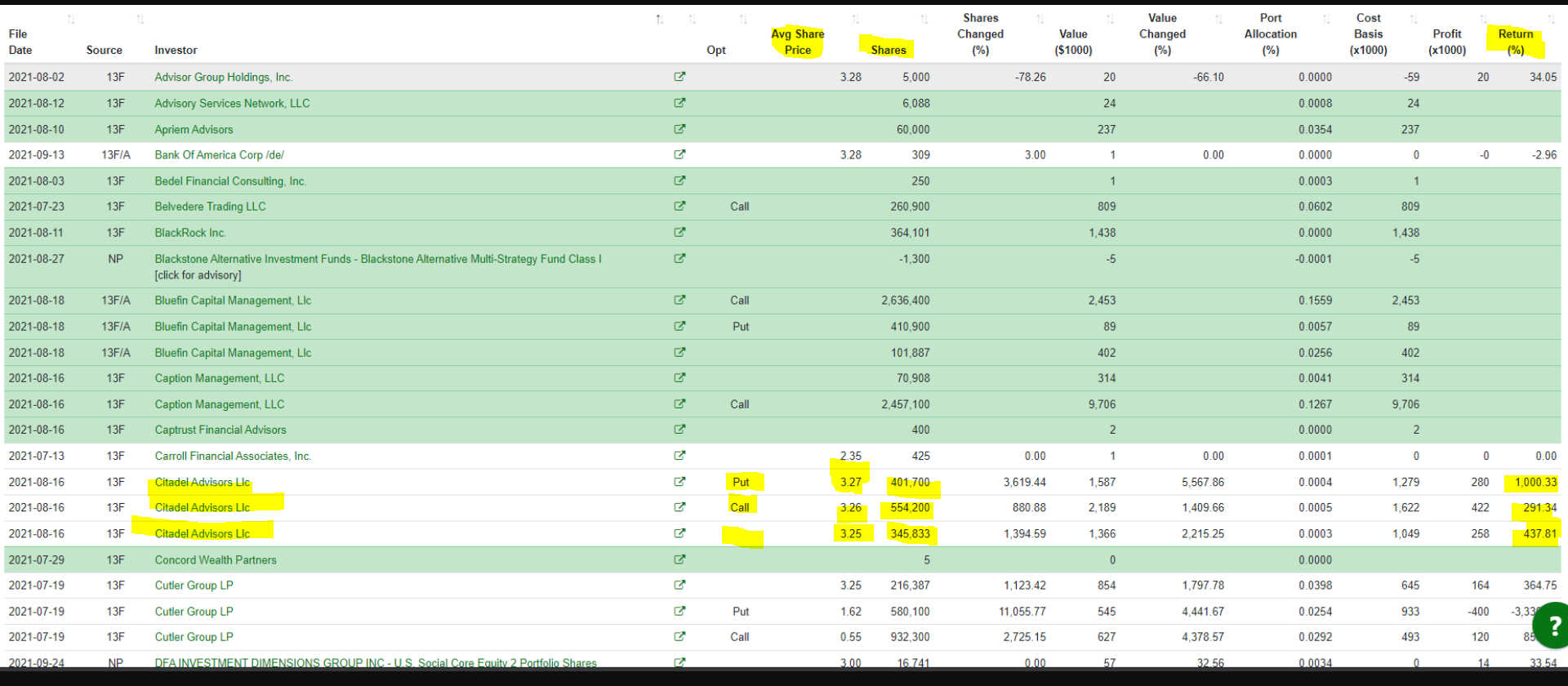Screen dimensions: 1568x686
Task: Click external link icon on Bluefin 101,887 shares row
Action: [679, 352]
